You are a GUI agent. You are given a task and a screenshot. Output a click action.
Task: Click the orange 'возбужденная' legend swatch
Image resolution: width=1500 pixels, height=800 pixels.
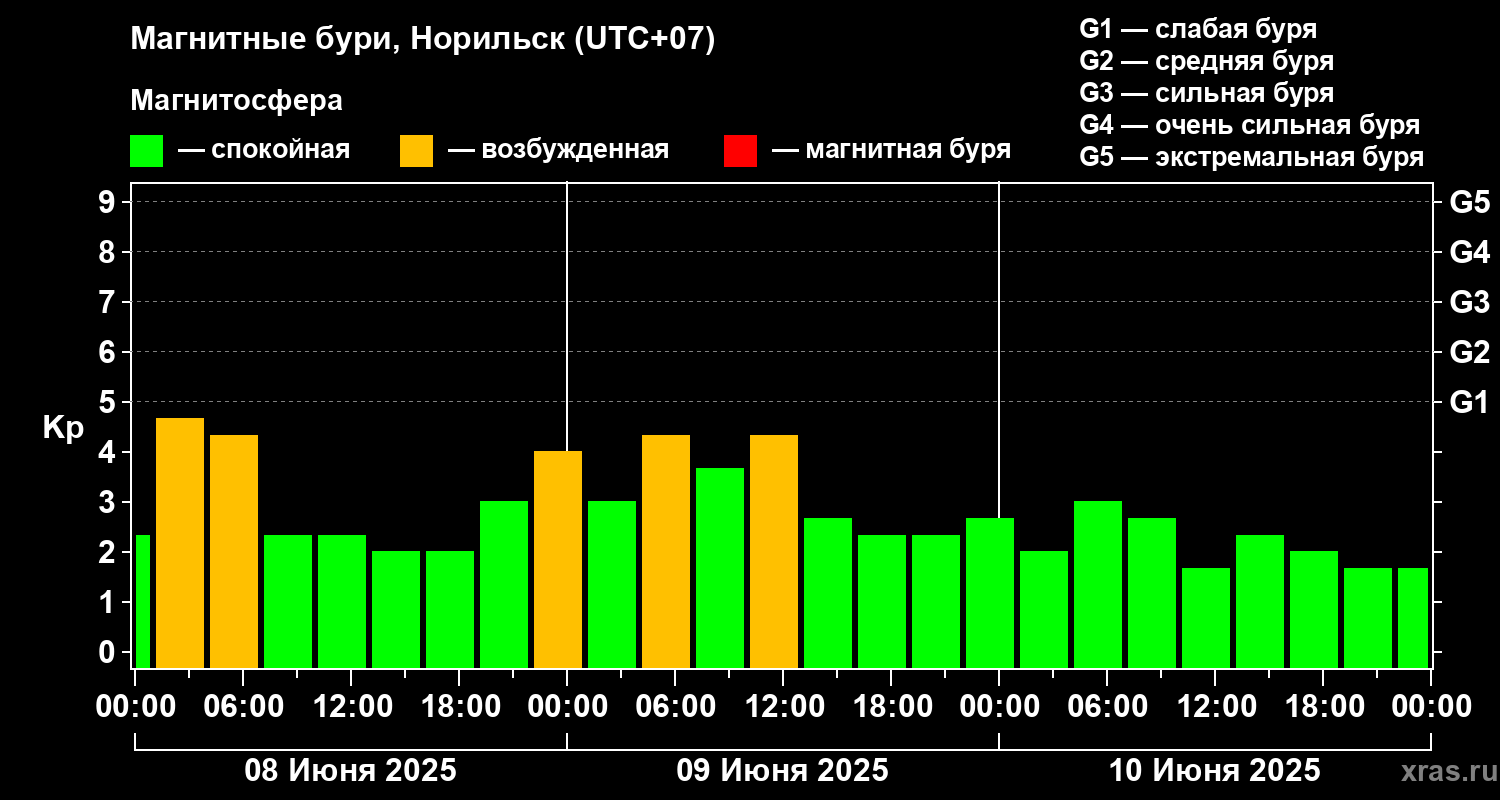tap(416, 151)
